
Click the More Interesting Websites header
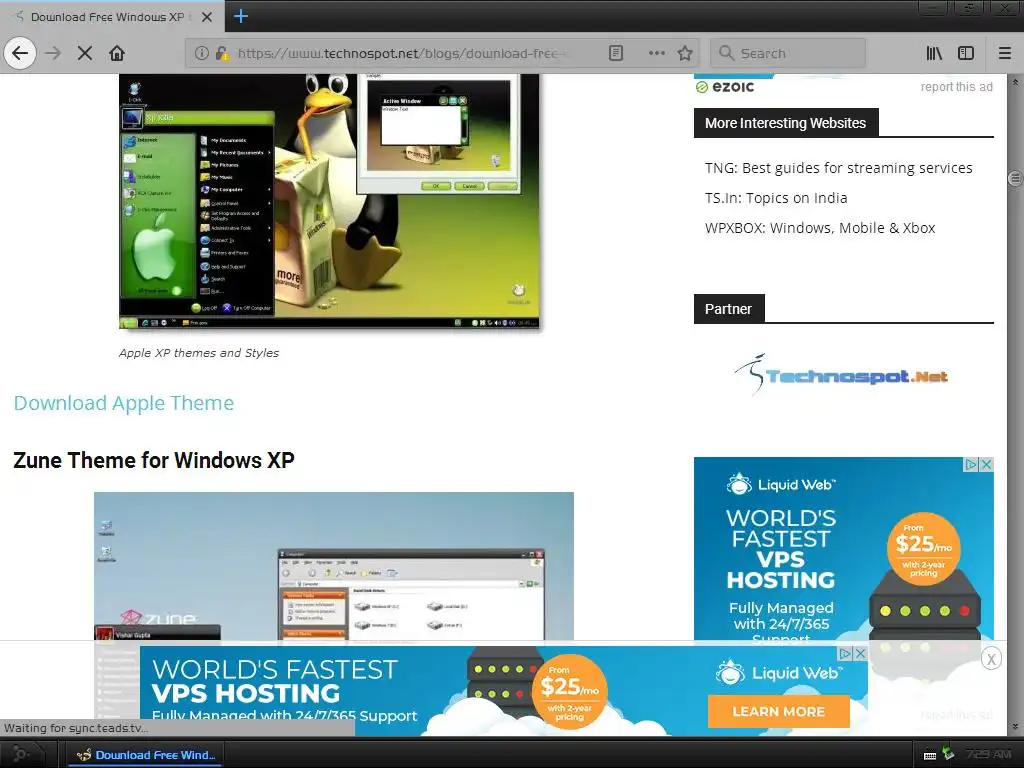click(786, 123)
